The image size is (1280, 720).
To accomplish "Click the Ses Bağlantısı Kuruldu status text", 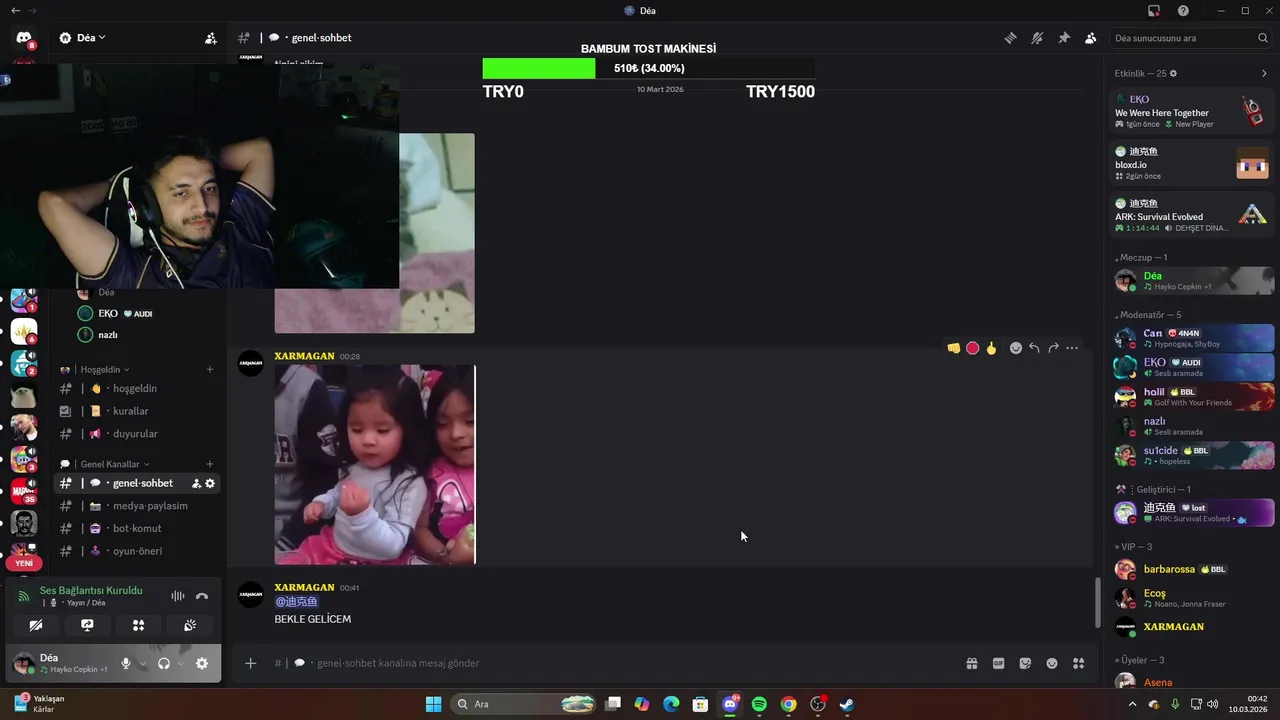I will pos(91,590).
